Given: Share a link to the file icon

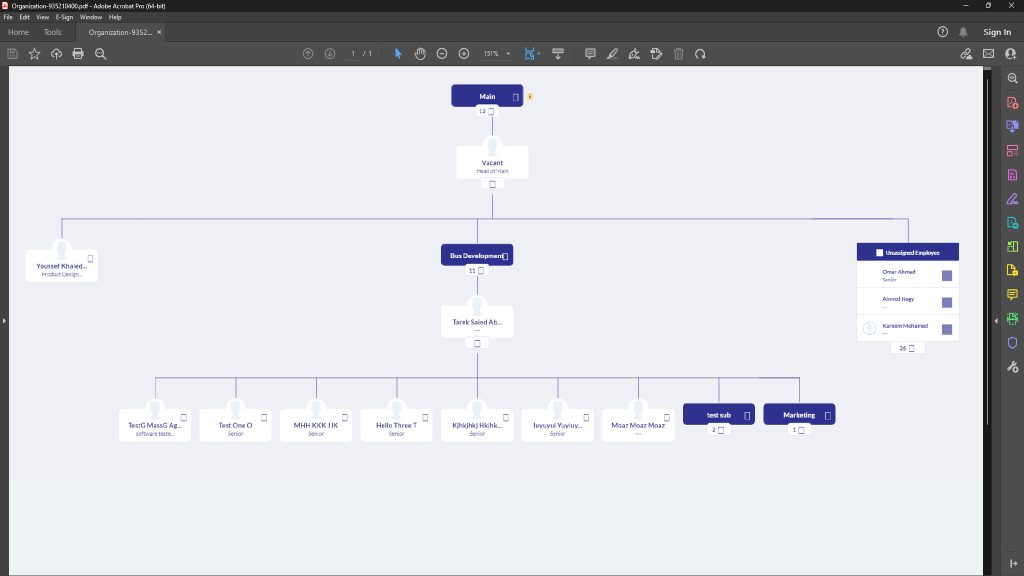Looking at the screenshot, I should pyautogui.click(x=966, y=54).
